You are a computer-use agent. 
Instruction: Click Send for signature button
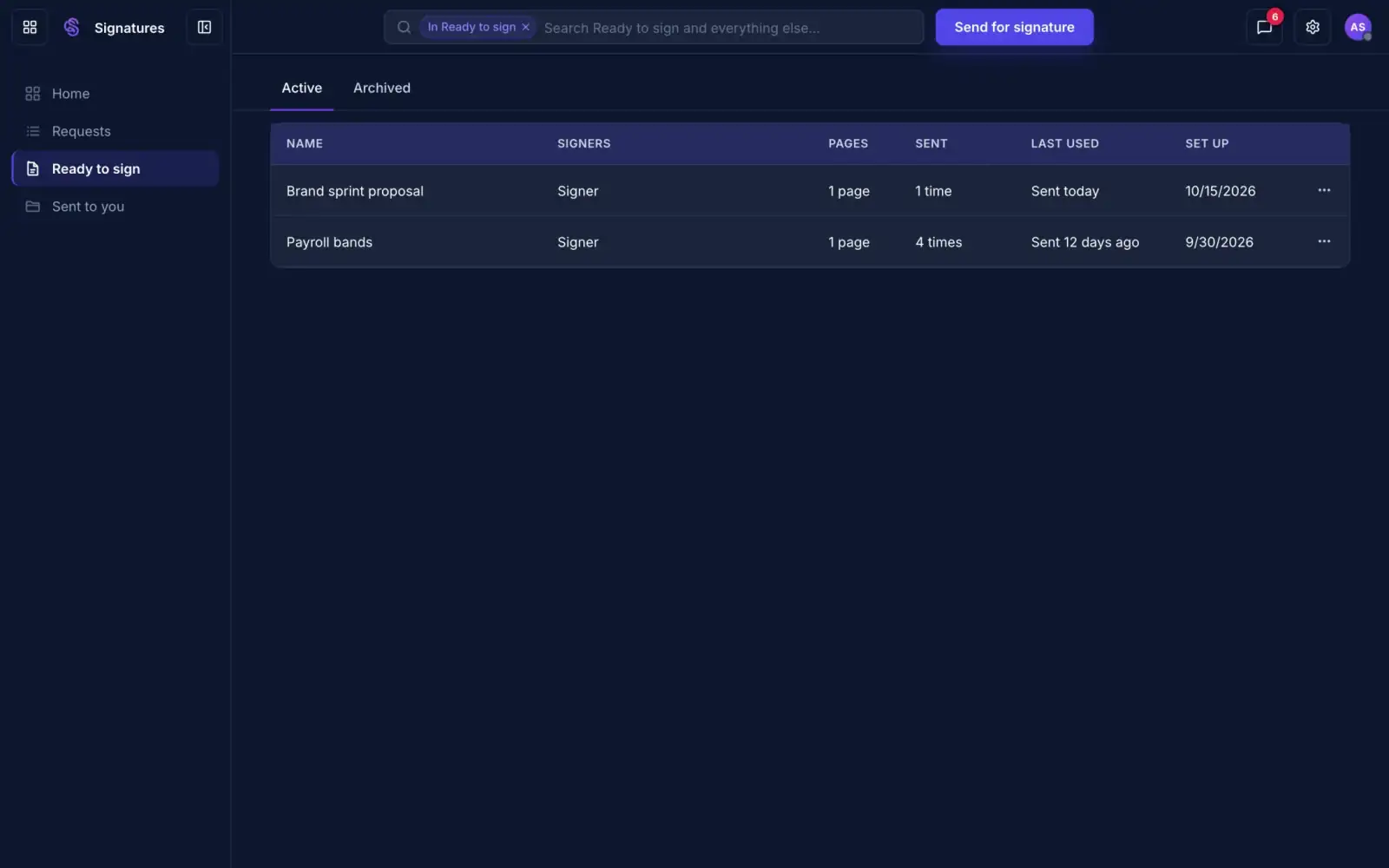pos(1014,27)
